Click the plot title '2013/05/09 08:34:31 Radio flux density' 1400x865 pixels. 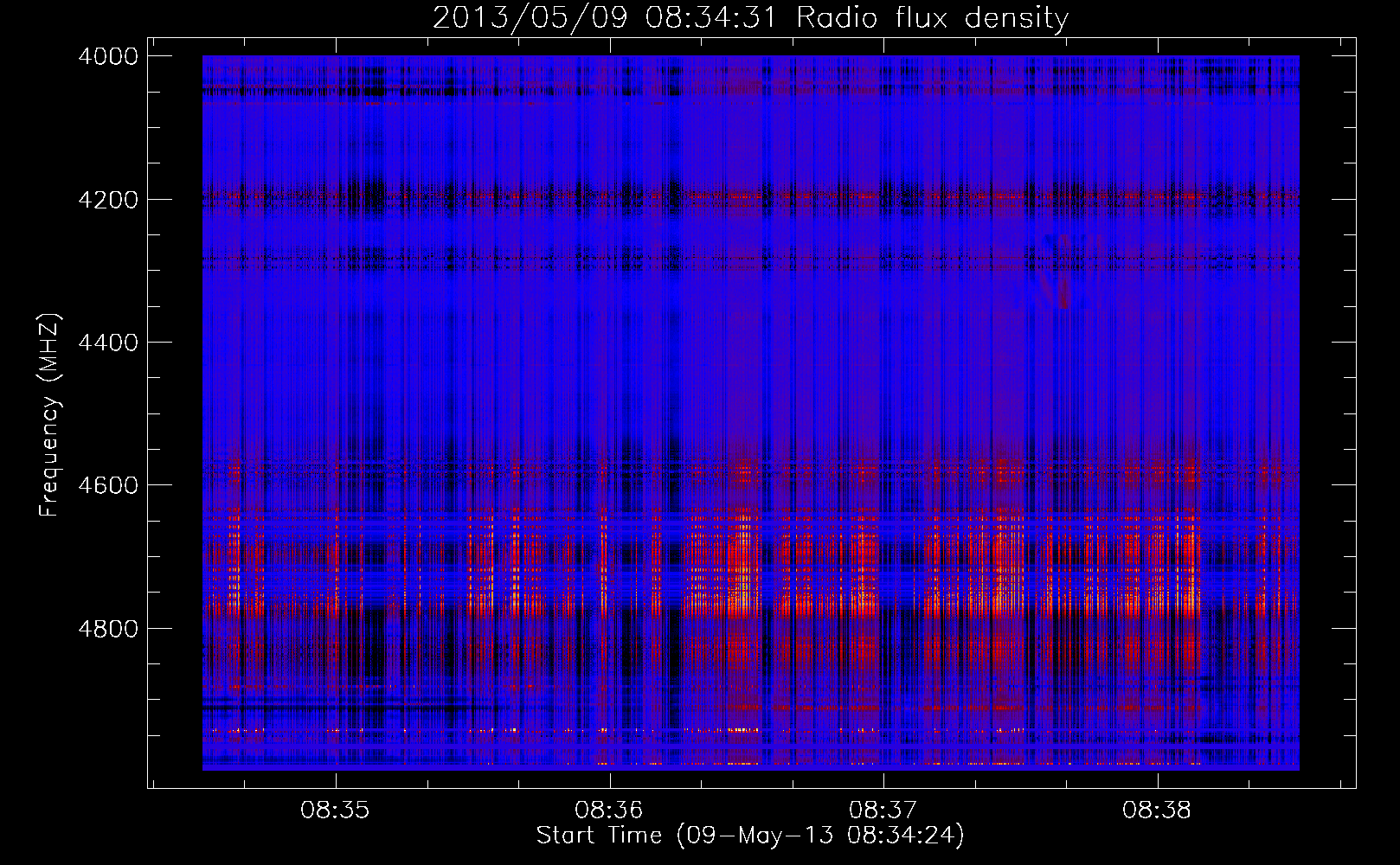pyautogui.click(x=750, y=17)
